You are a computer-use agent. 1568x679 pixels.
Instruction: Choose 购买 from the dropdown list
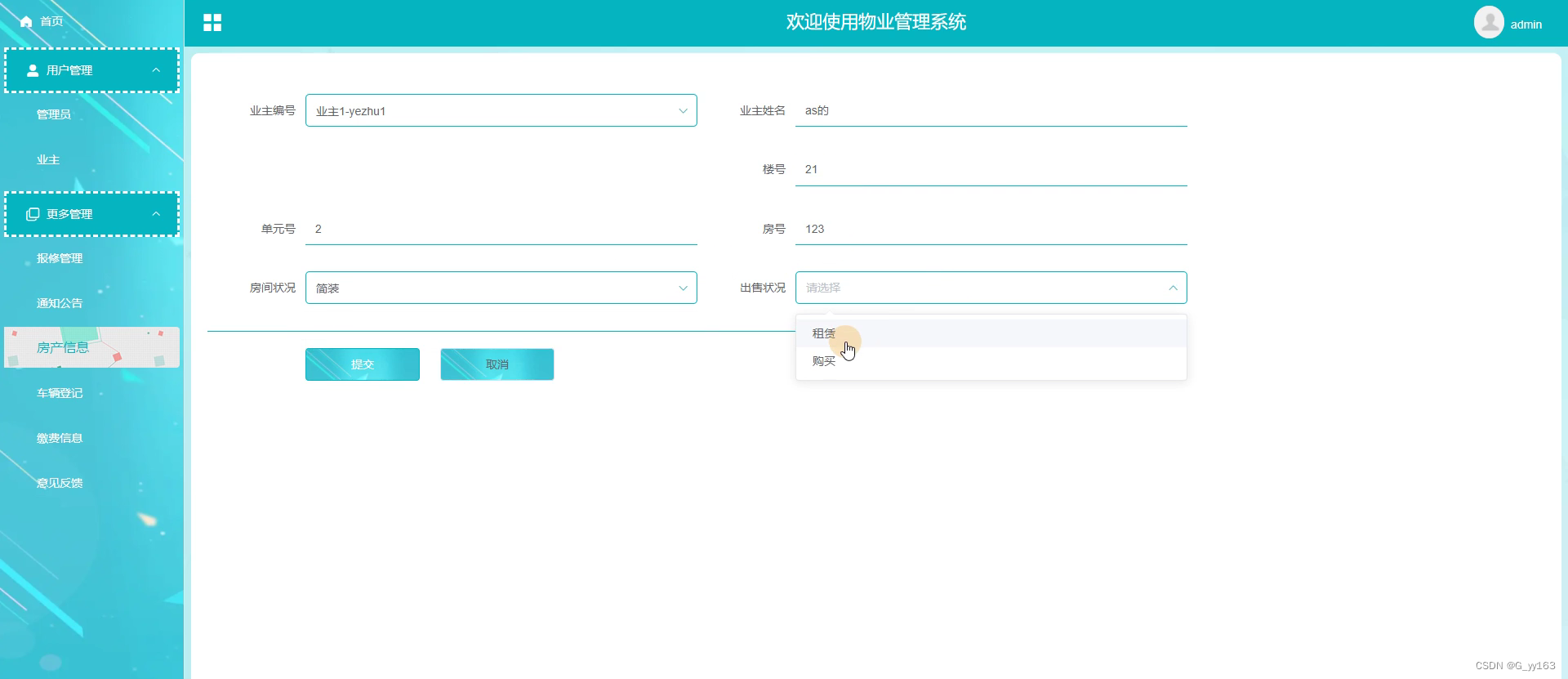pos(991,361)
